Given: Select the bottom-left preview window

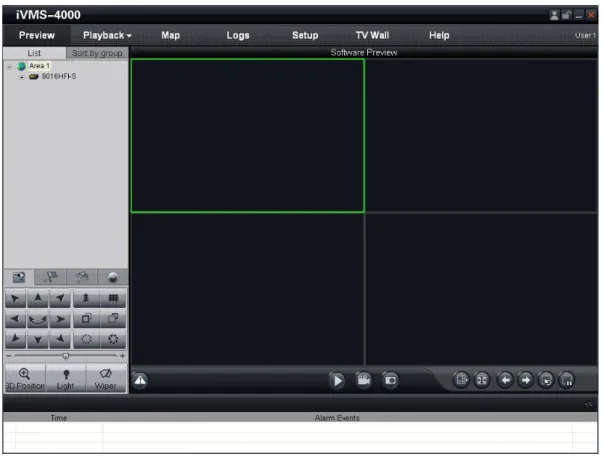Looking at the screenshot, I should click(x=248, y=289).
